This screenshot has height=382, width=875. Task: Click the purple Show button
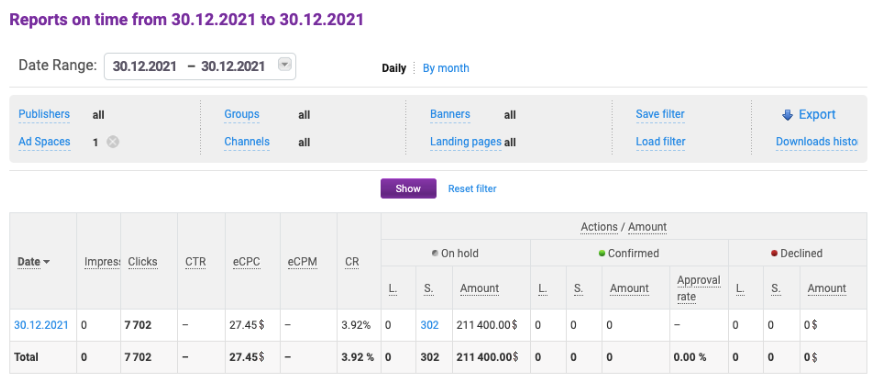click(408, 188)
